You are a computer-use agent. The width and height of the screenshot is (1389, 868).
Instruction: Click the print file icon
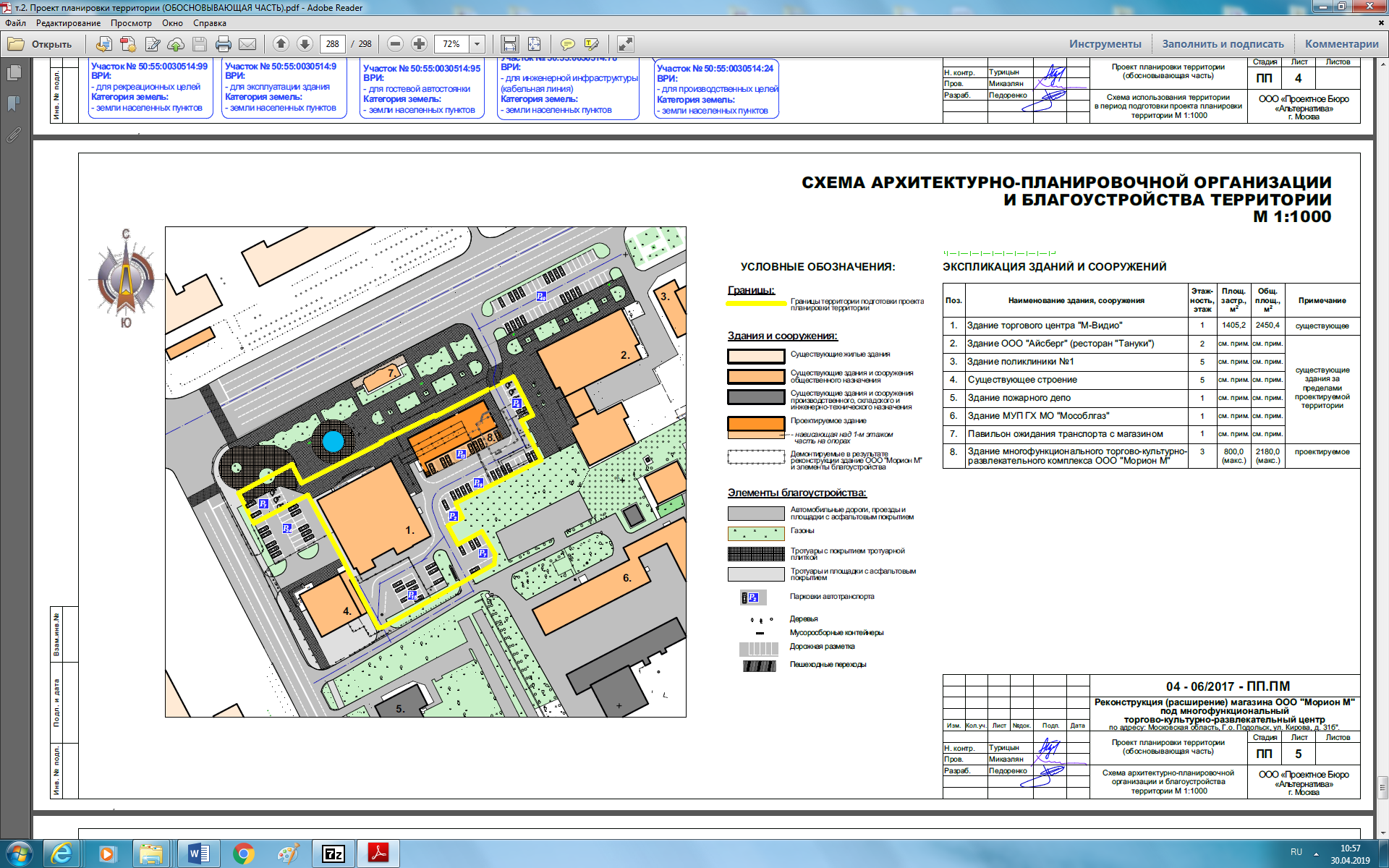pos(224,44)
